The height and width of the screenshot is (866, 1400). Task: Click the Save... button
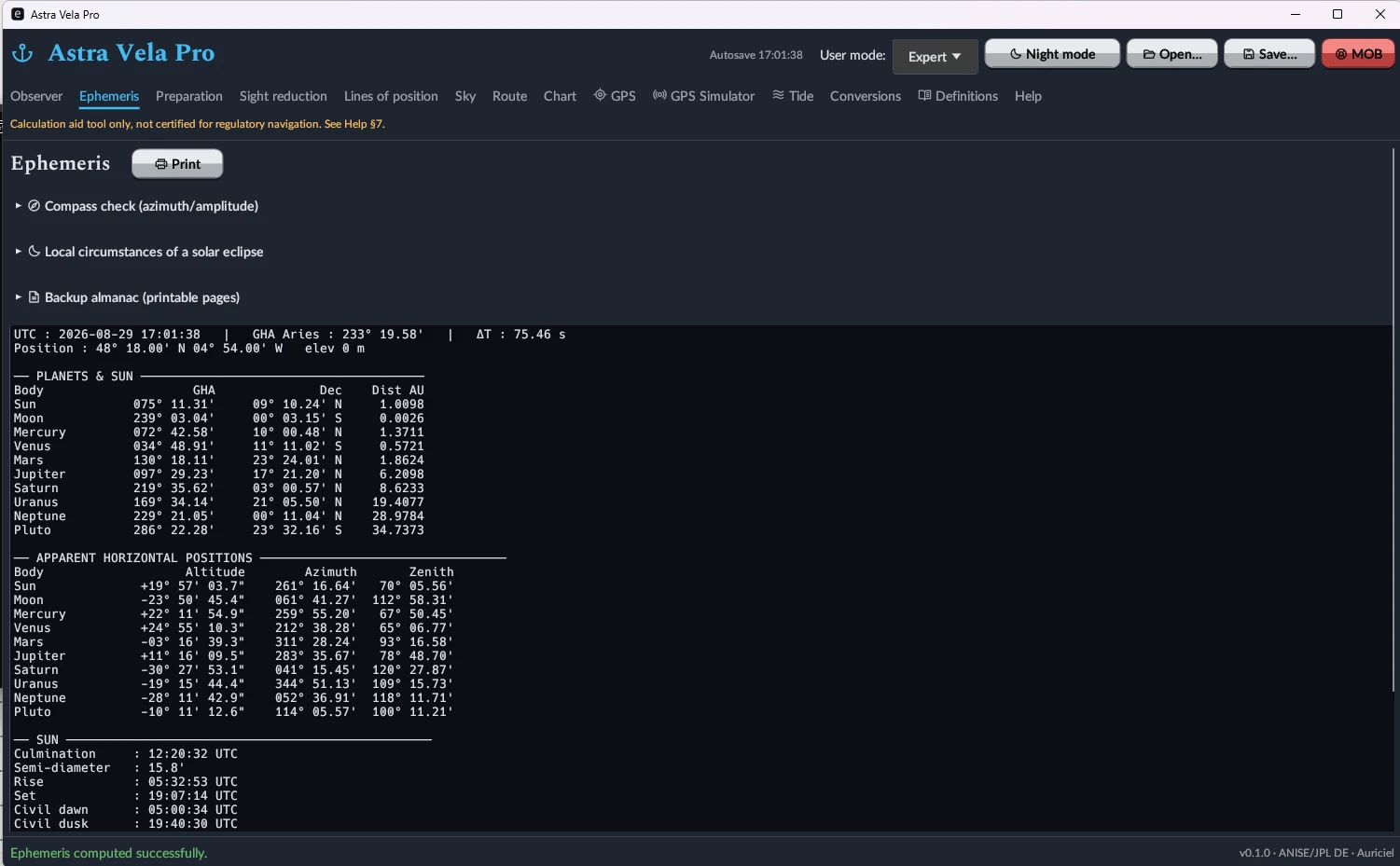(1269, 54)
